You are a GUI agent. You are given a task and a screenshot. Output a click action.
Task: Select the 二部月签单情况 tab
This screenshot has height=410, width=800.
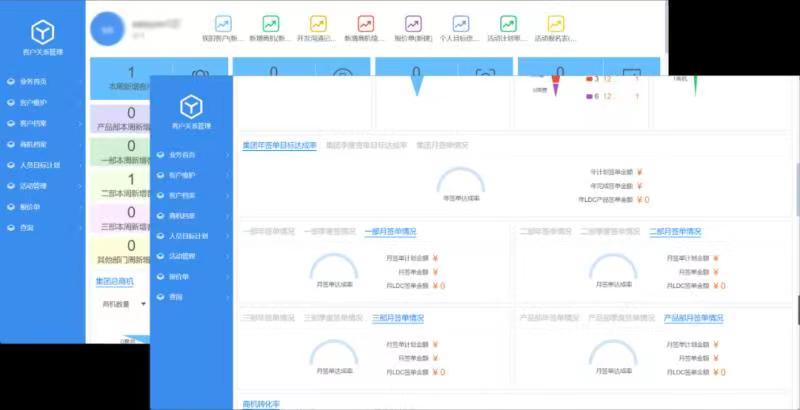point(676,232)
